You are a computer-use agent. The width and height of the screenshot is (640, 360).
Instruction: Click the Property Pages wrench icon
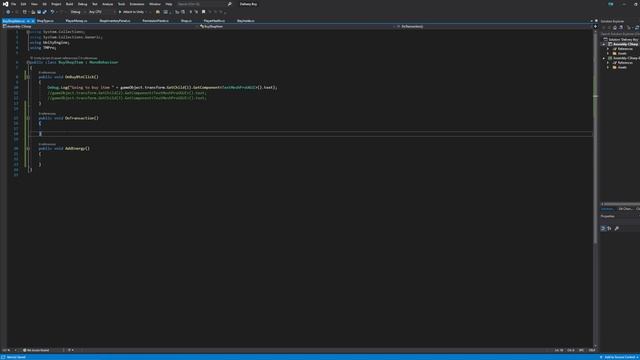pyautogui.click(x=617, y=229)
